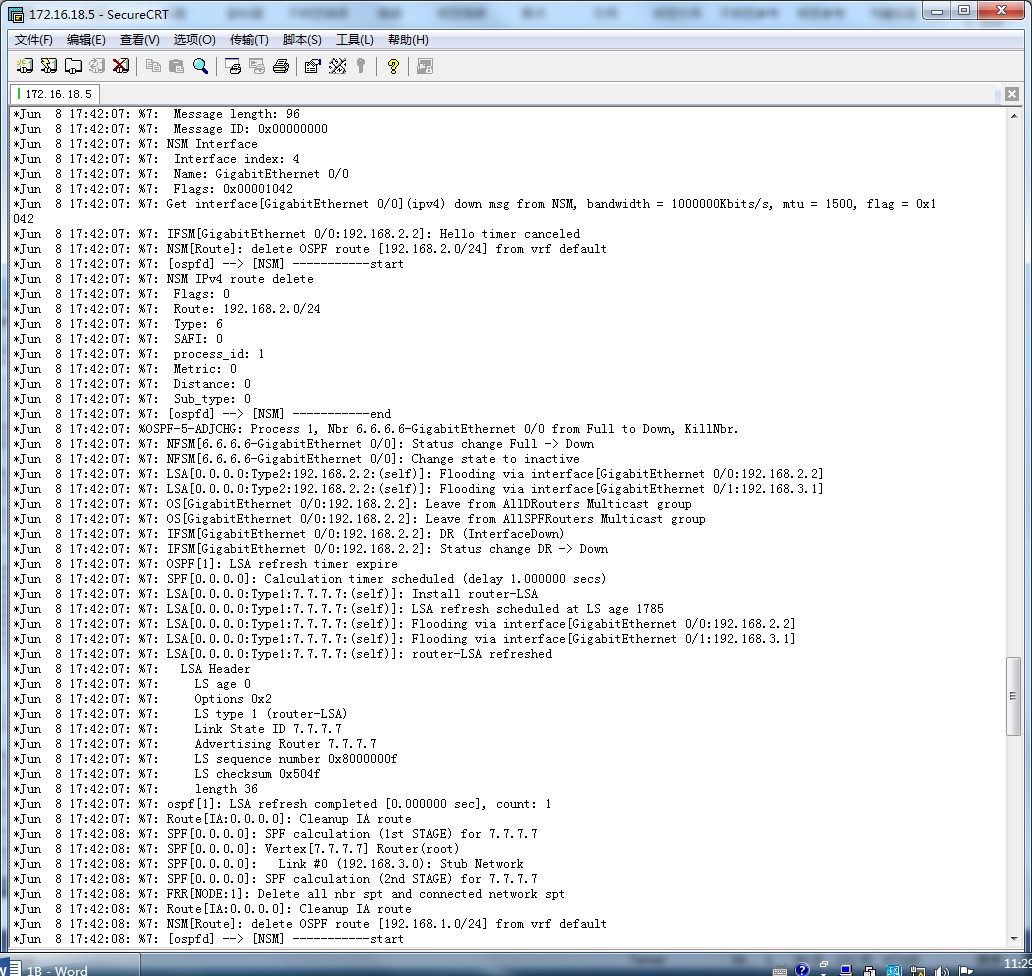Open Find with the magnifier icon
The height and width of the screenshot is (976, 1032).
(201, 66)
